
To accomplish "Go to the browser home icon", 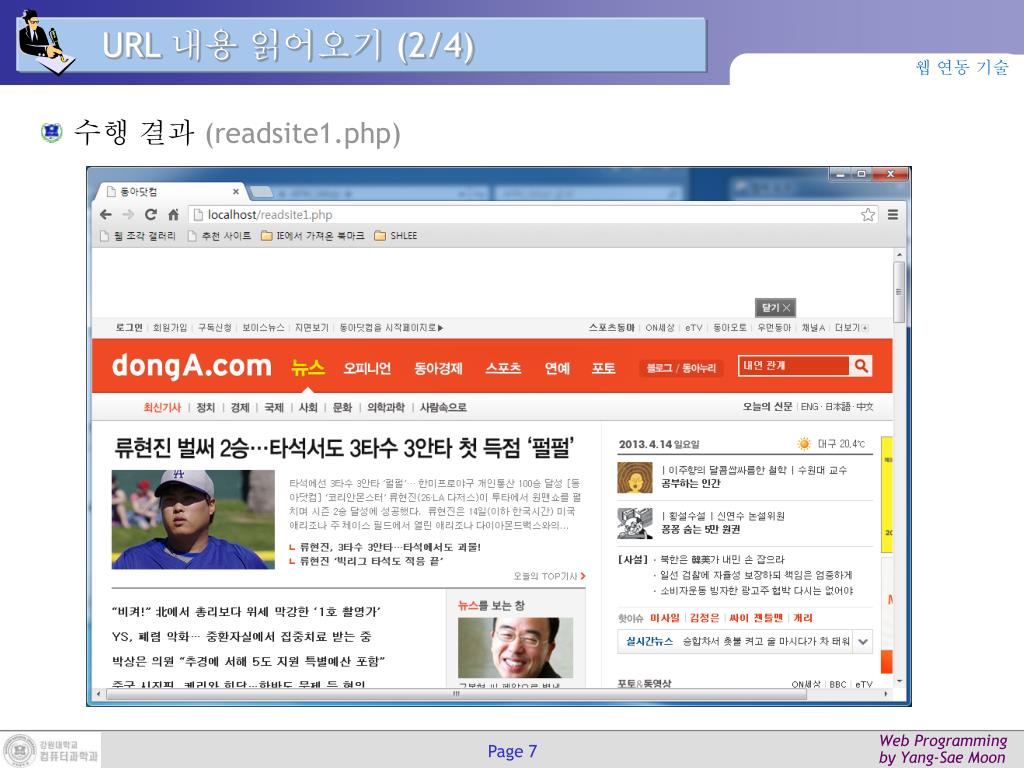I will [x=173, y=214].
